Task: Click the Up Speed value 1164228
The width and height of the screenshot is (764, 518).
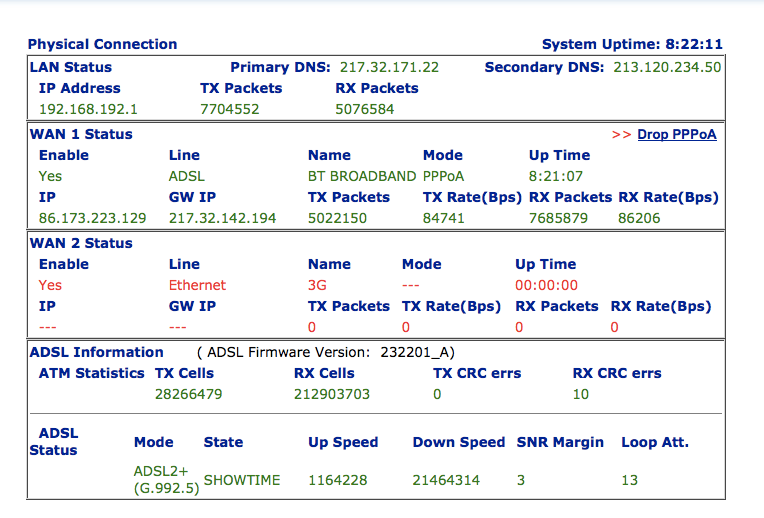Action: (338, 480)
